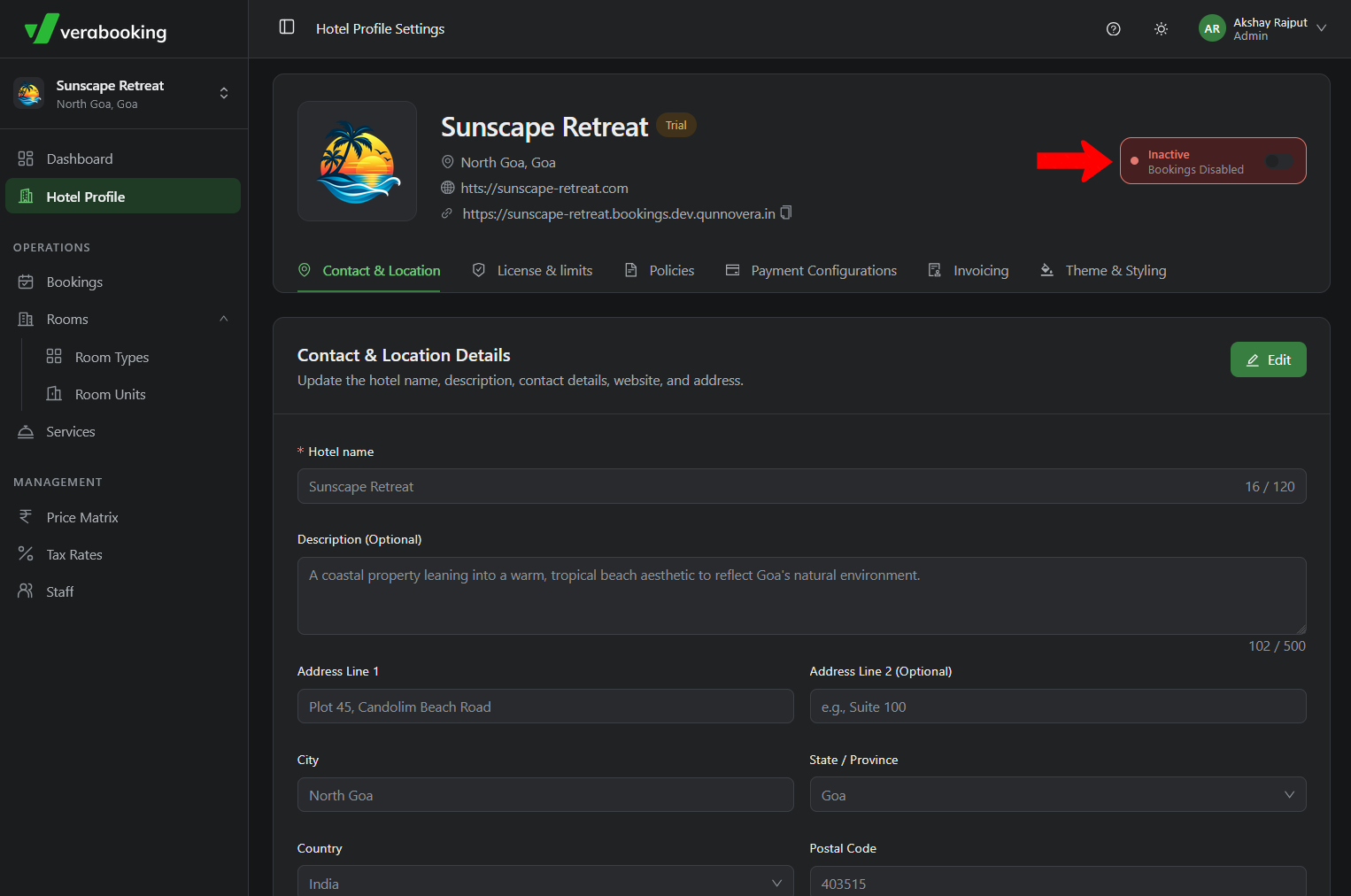1351x896 pixels.
Task: Collapse the Rooms submenu chevron
Action: pos(224,319)
